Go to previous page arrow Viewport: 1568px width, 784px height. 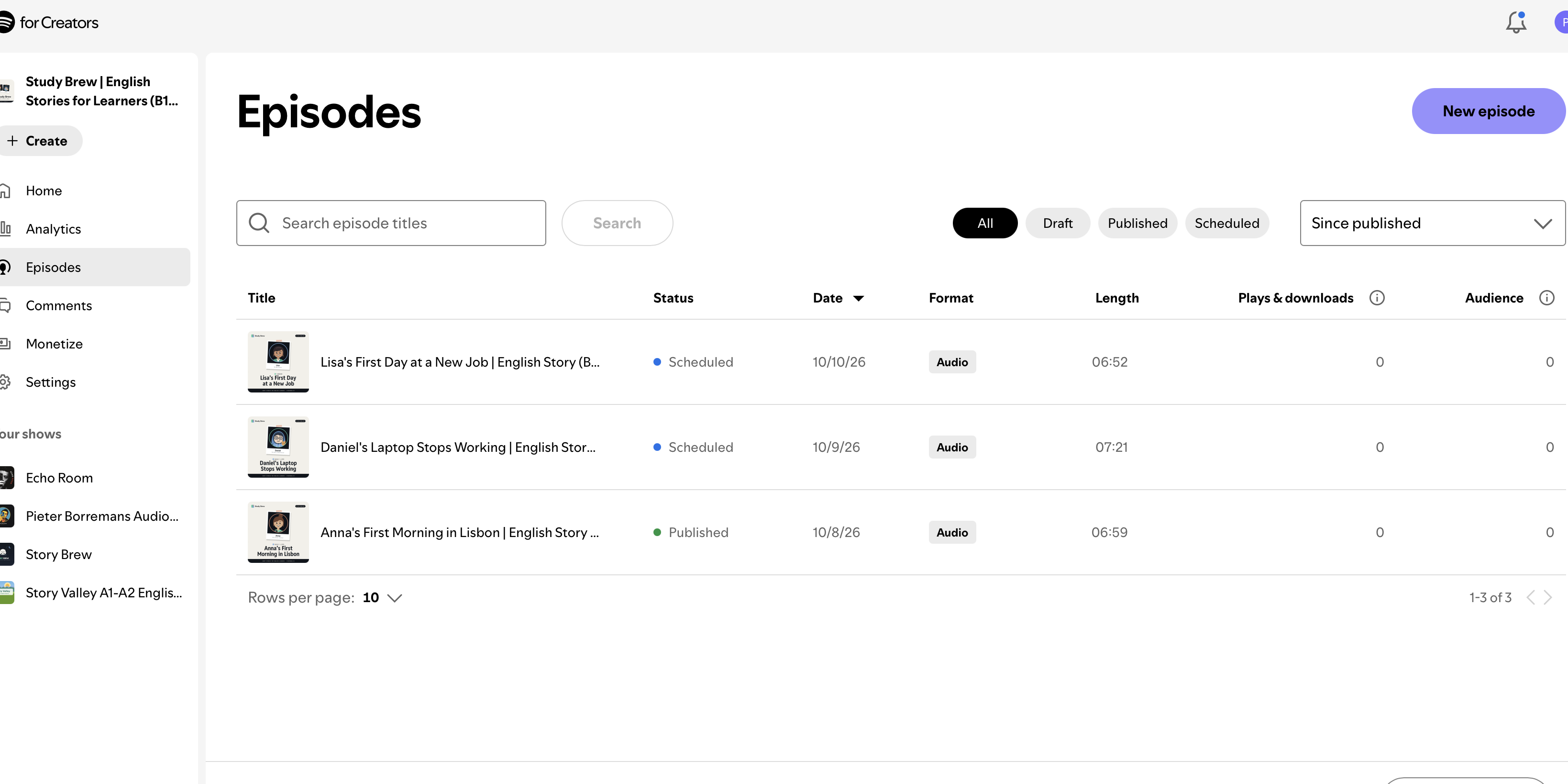1530,598
